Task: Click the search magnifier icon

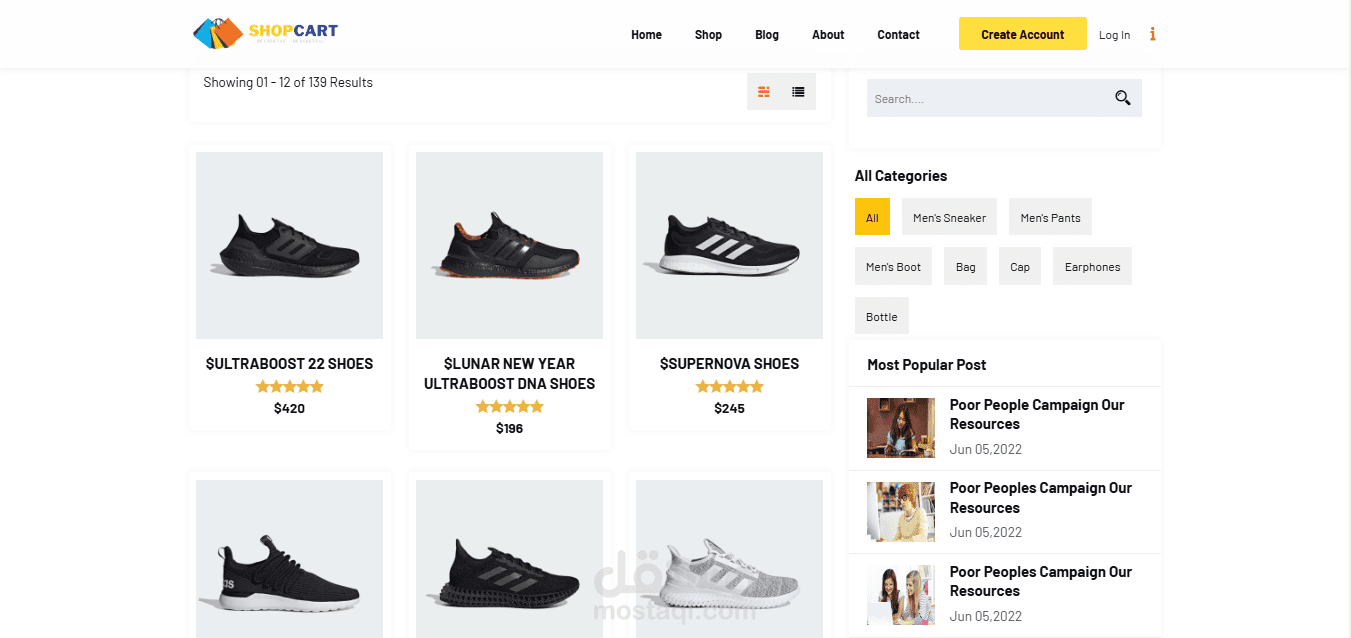Action: tap(1123, 98)
